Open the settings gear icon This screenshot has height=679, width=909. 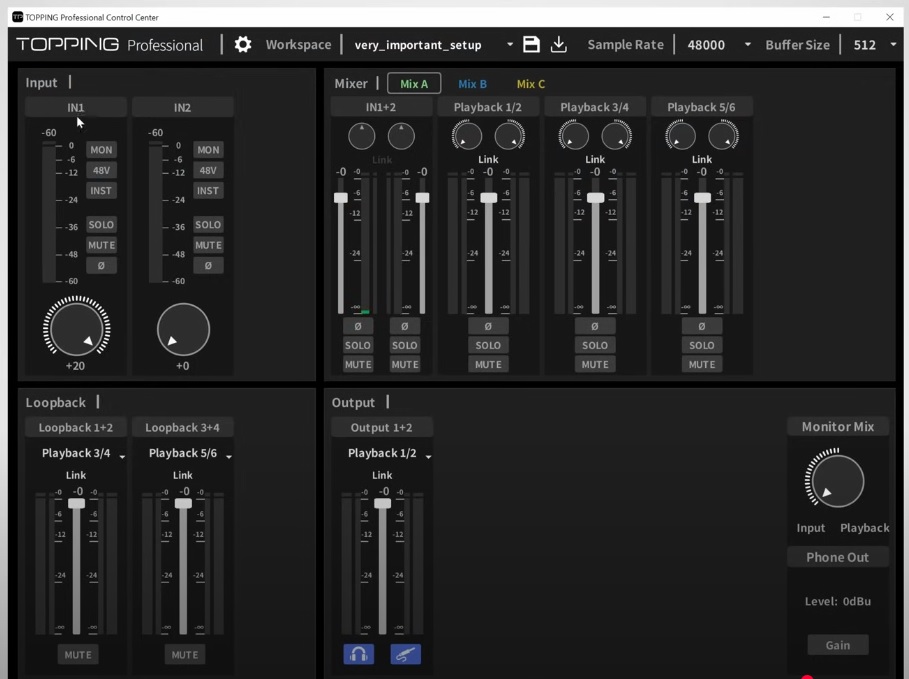pyautogui.click(x=243, y=45)
